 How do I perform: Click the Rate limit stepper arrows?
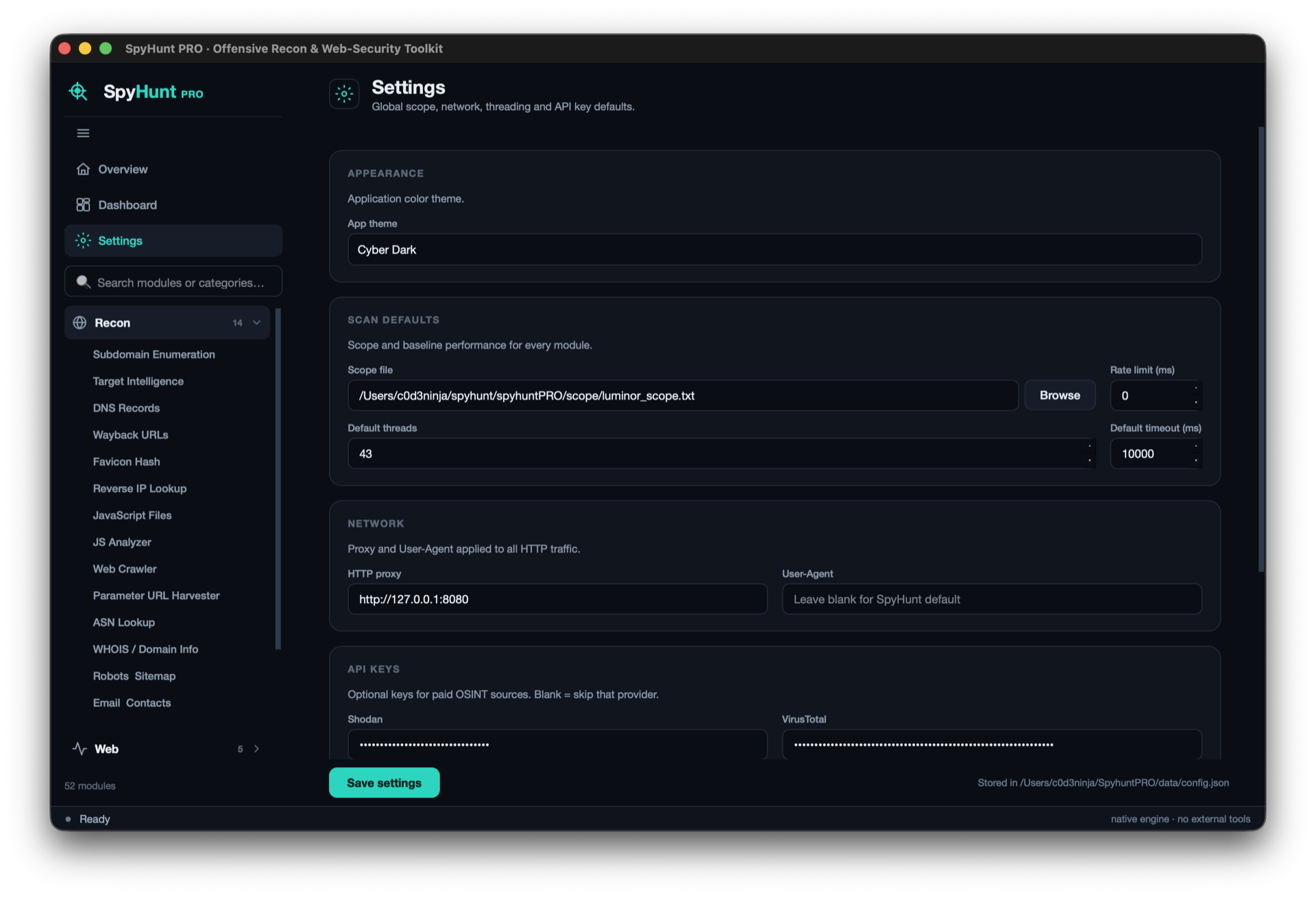[x=1196, y=395]
